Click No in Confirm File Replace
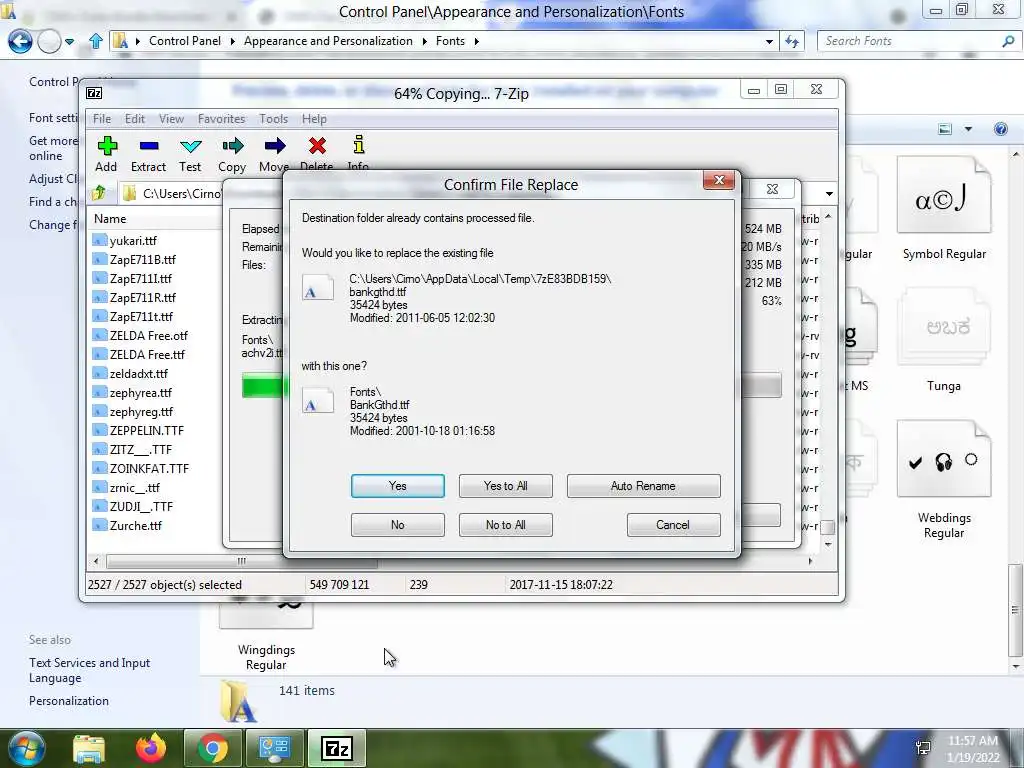 click(x=398, y=525)
